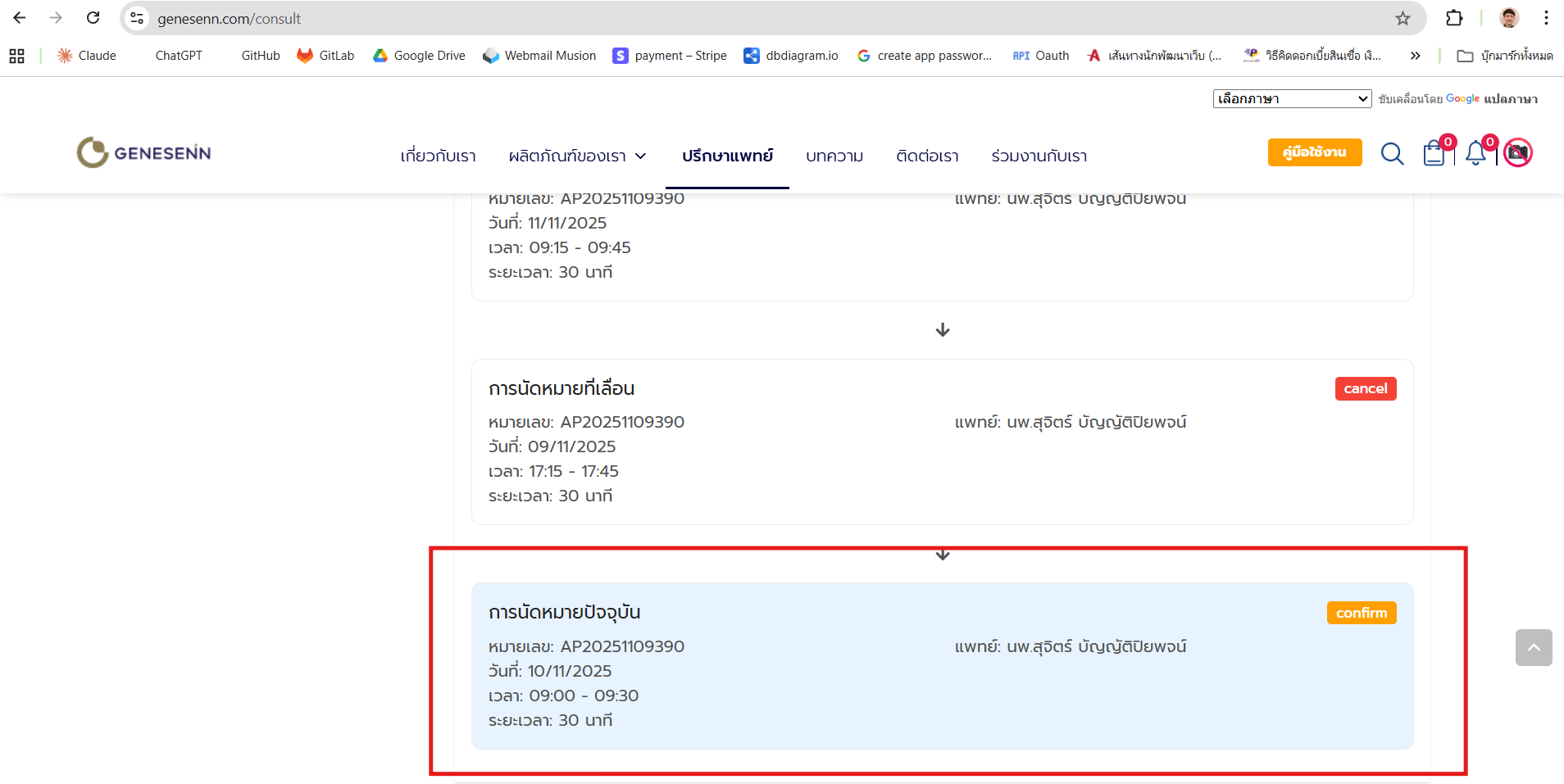Open the Claude bookmark
The width and height of the screenshot is (1564, 784).
(x=87, y=56)
